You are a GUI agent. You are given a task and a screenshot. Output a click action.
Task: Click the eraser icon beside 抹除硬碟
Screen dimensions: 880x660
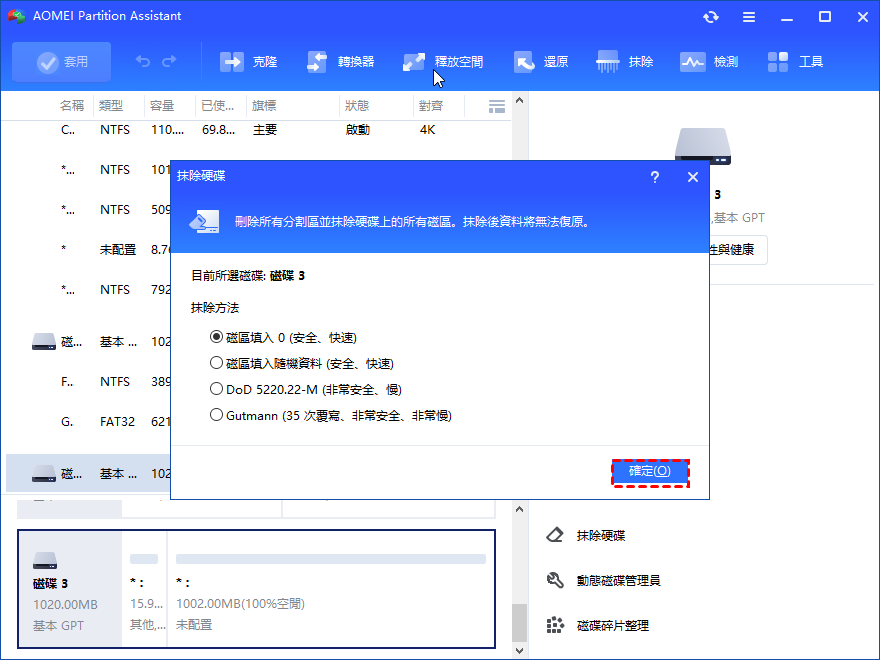(555, 535)
